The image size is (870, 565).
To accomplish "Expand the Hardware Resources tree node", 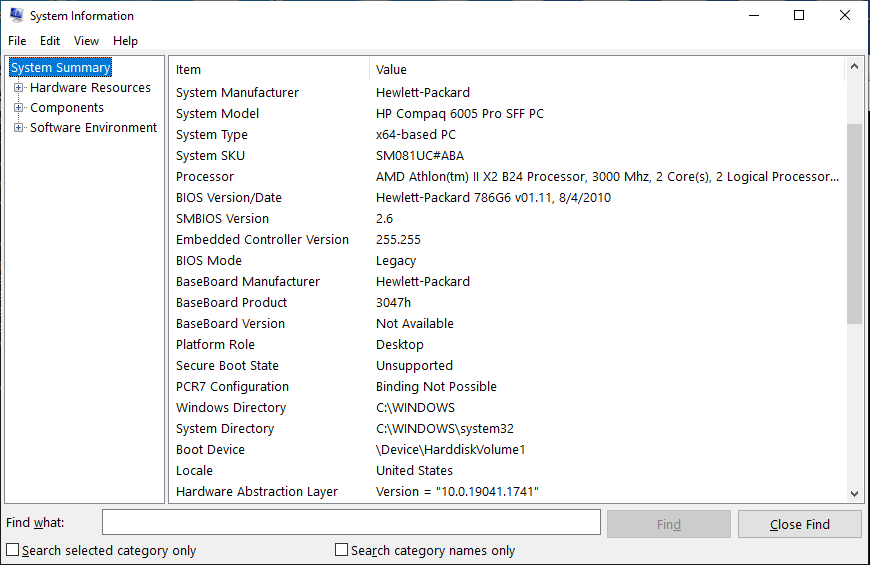I will click(x=18, y=88).
